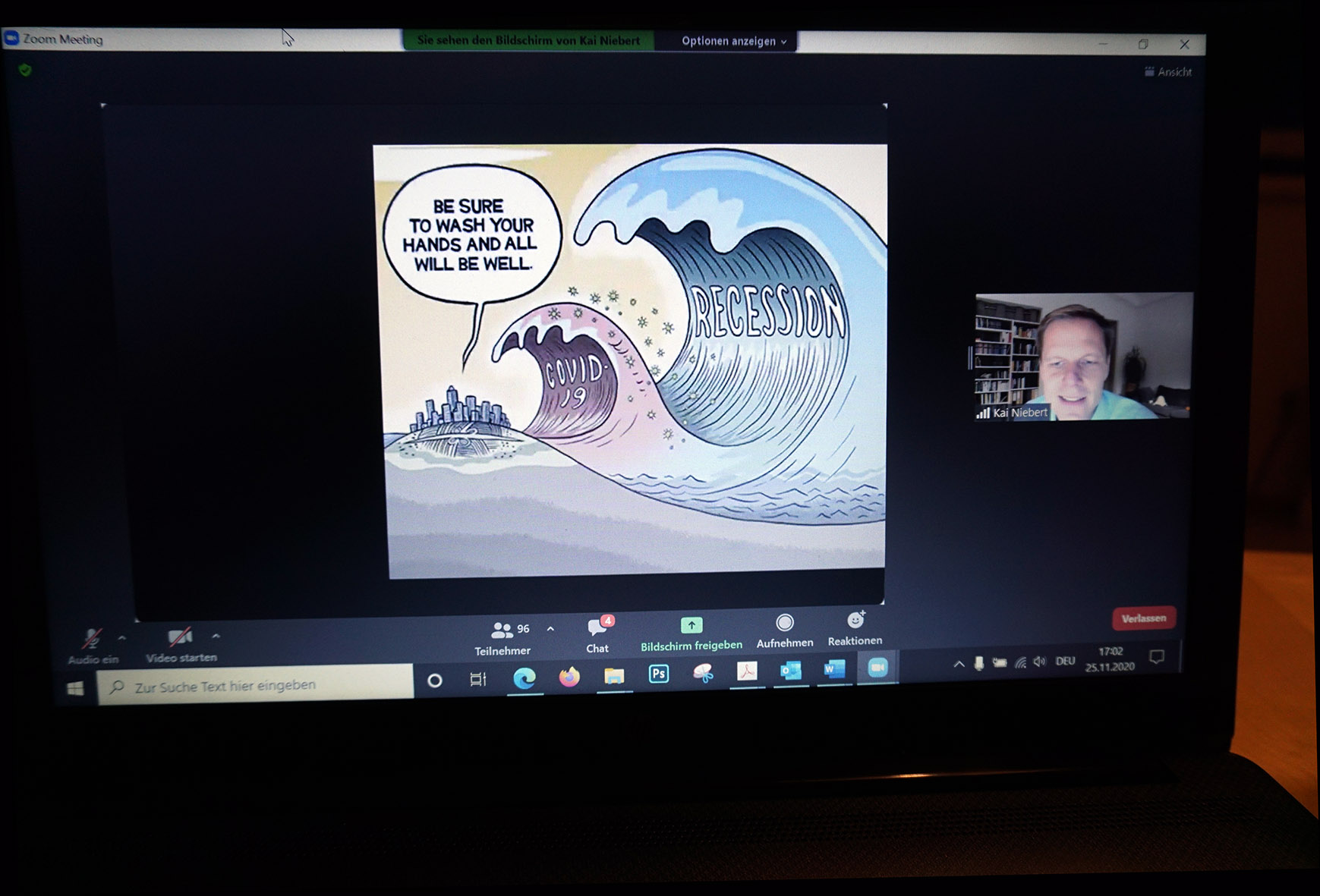This screenshot has height=896, width=1320.
Task: Open Outlook from taskbar
Action: pos(790,670)
